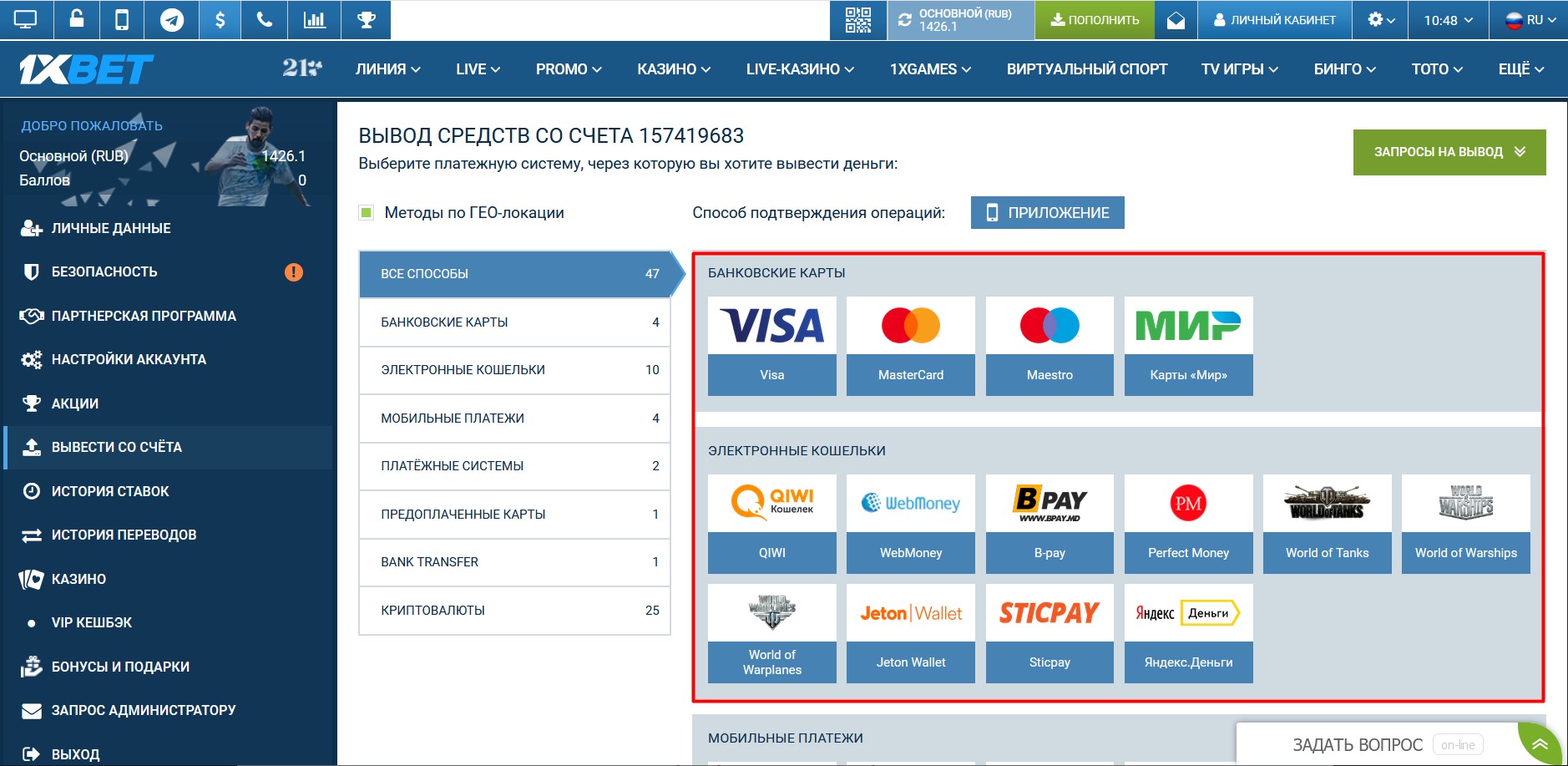Select ВСЕ СПОСОБЫ category tab
1568x766 pixels.
(517, 274)
